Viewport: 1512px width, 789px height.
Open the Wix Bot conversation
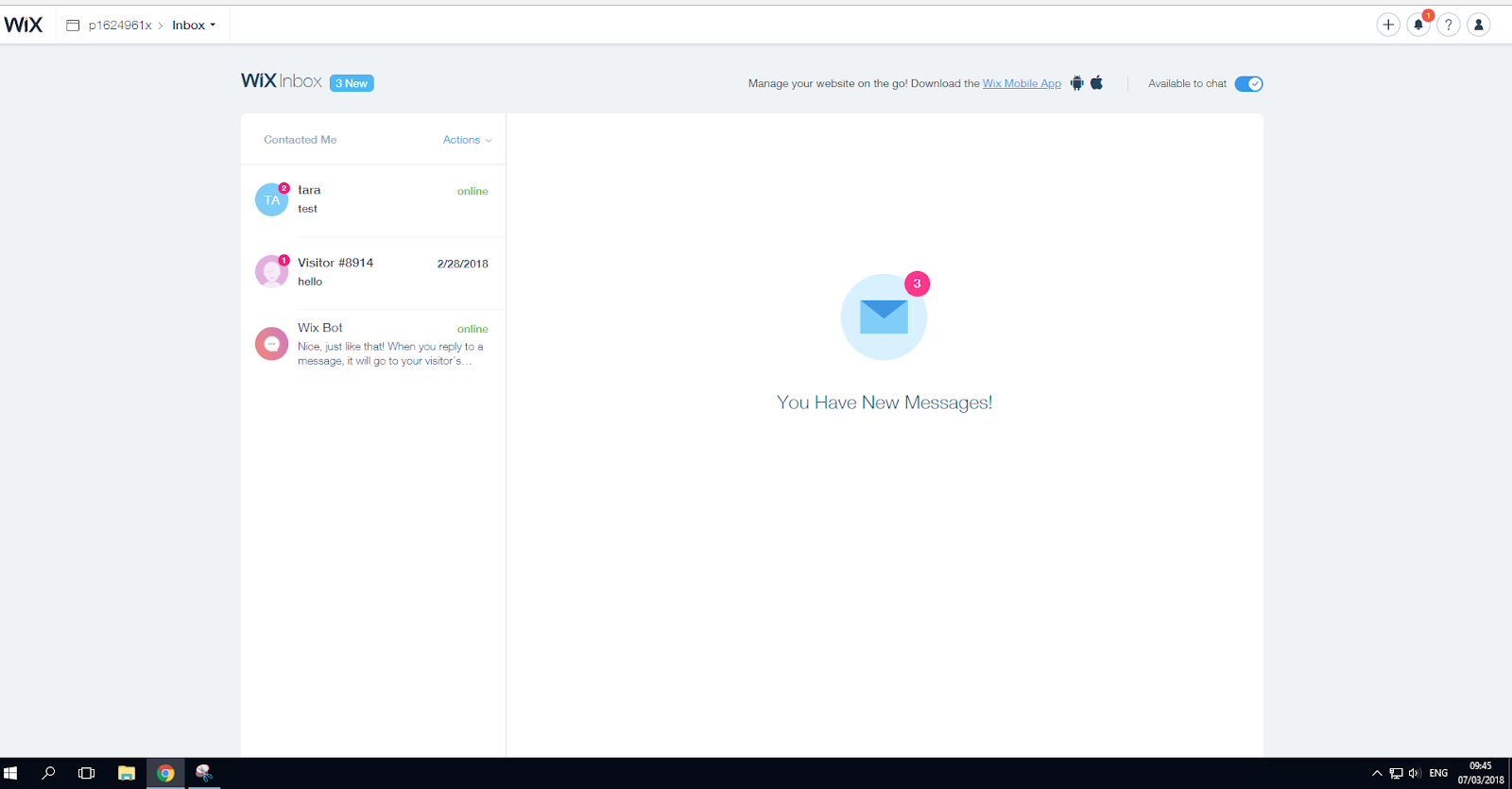pyautogui.click(x=373, y=344)
